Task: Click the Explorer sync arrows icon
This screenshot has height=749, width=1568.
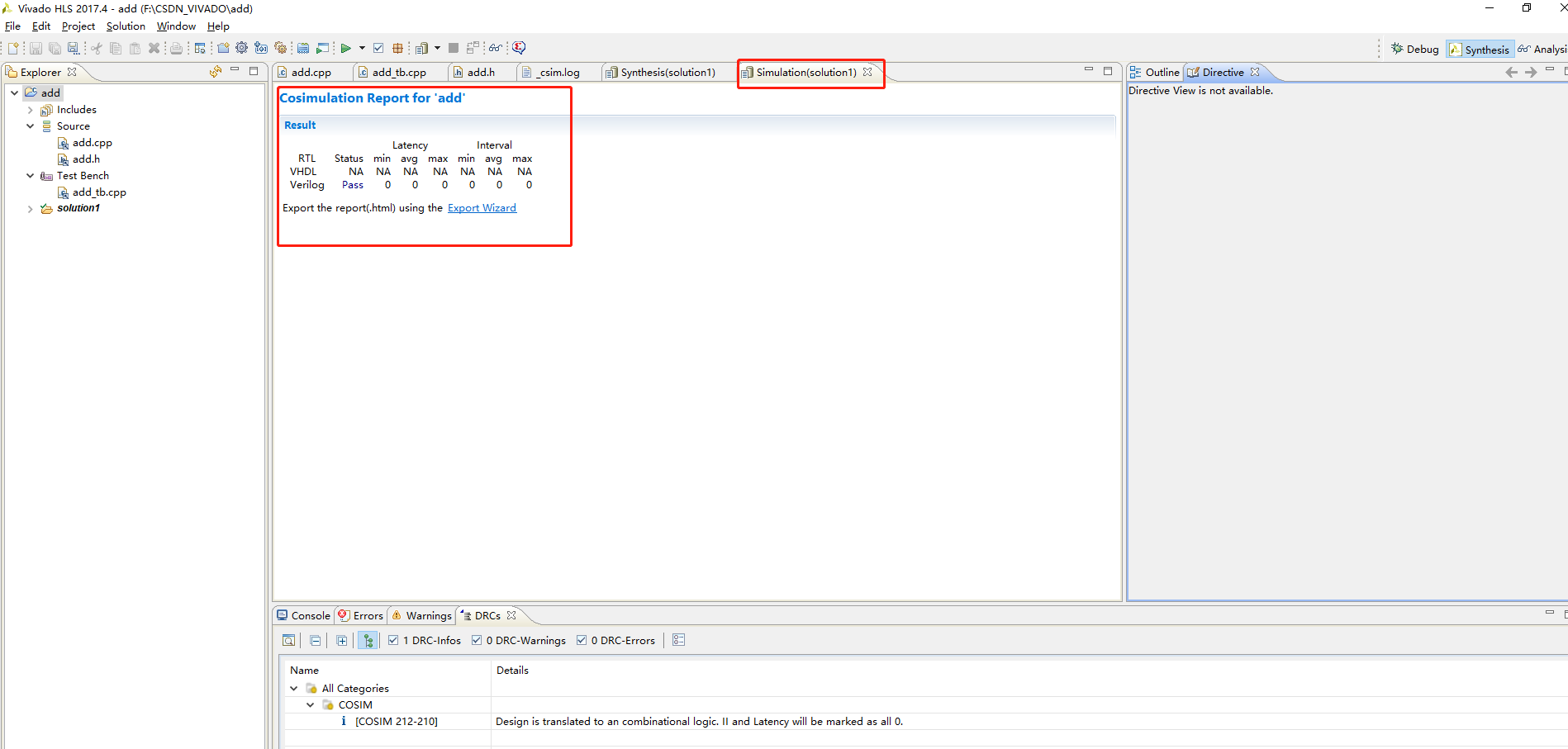Action: (x=216, y=72)
